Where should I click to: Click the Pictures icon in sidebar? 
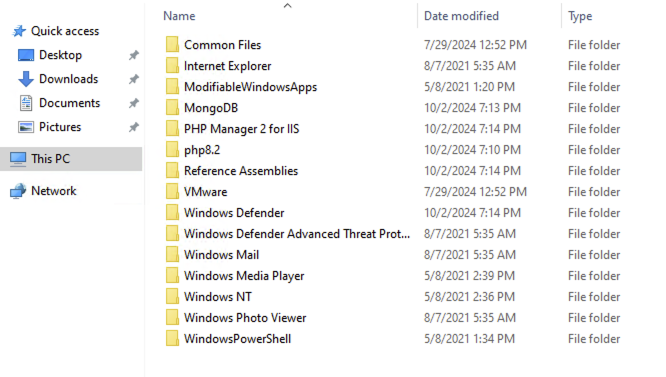tap(26, 127)
